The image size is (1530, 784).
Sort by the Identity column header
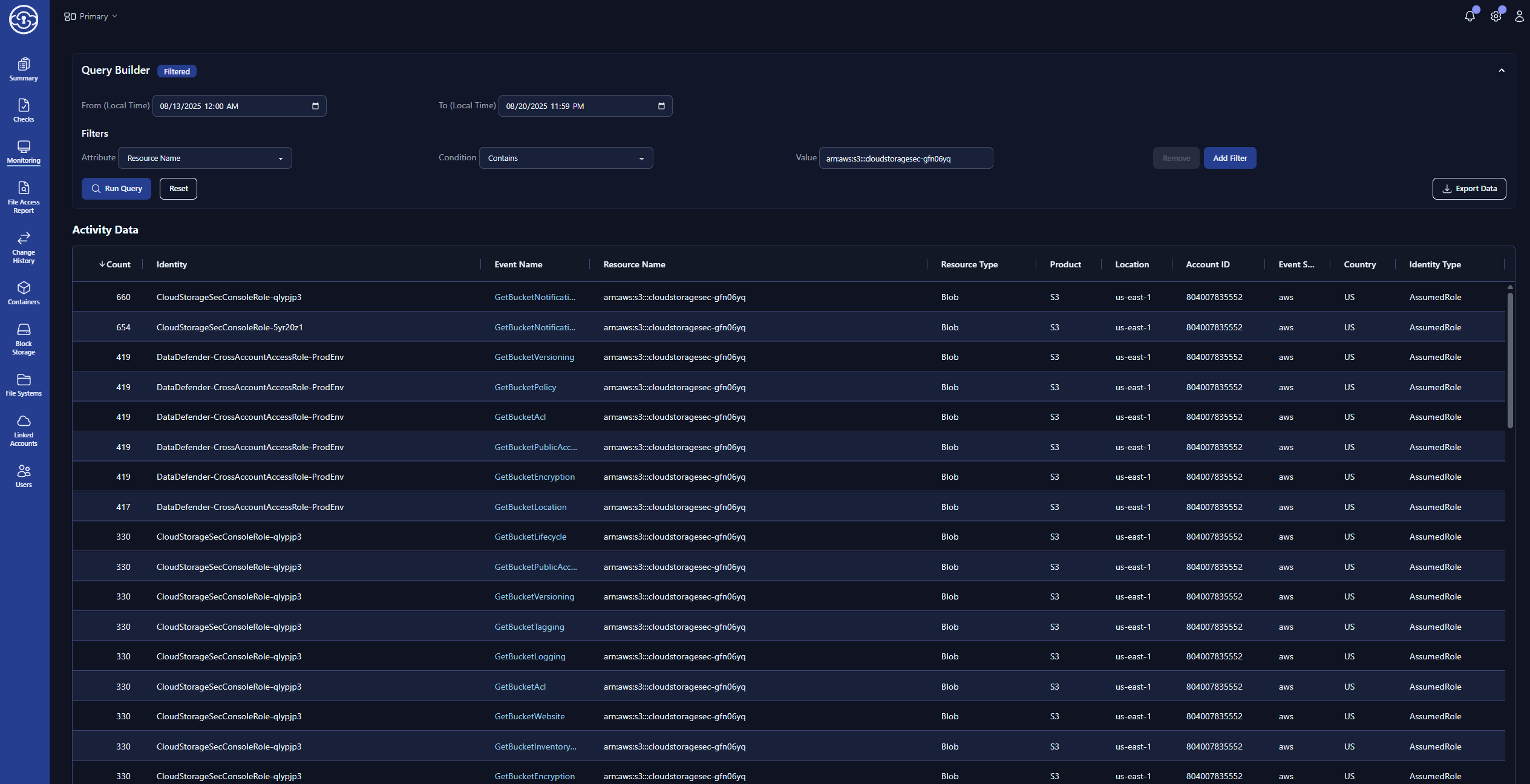click(172, 264)
